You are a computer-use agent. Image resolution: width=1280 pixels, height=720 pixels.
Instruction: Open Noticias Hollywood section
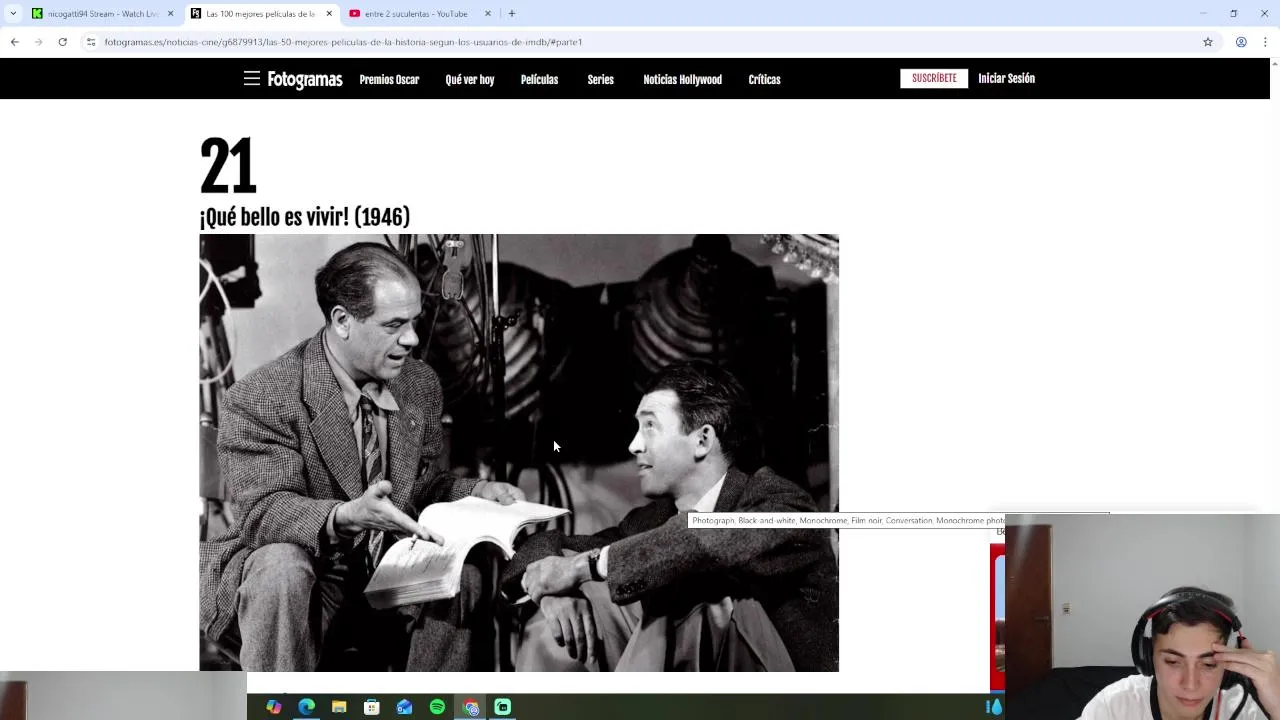pyautogui.click(x=682, y=80)
